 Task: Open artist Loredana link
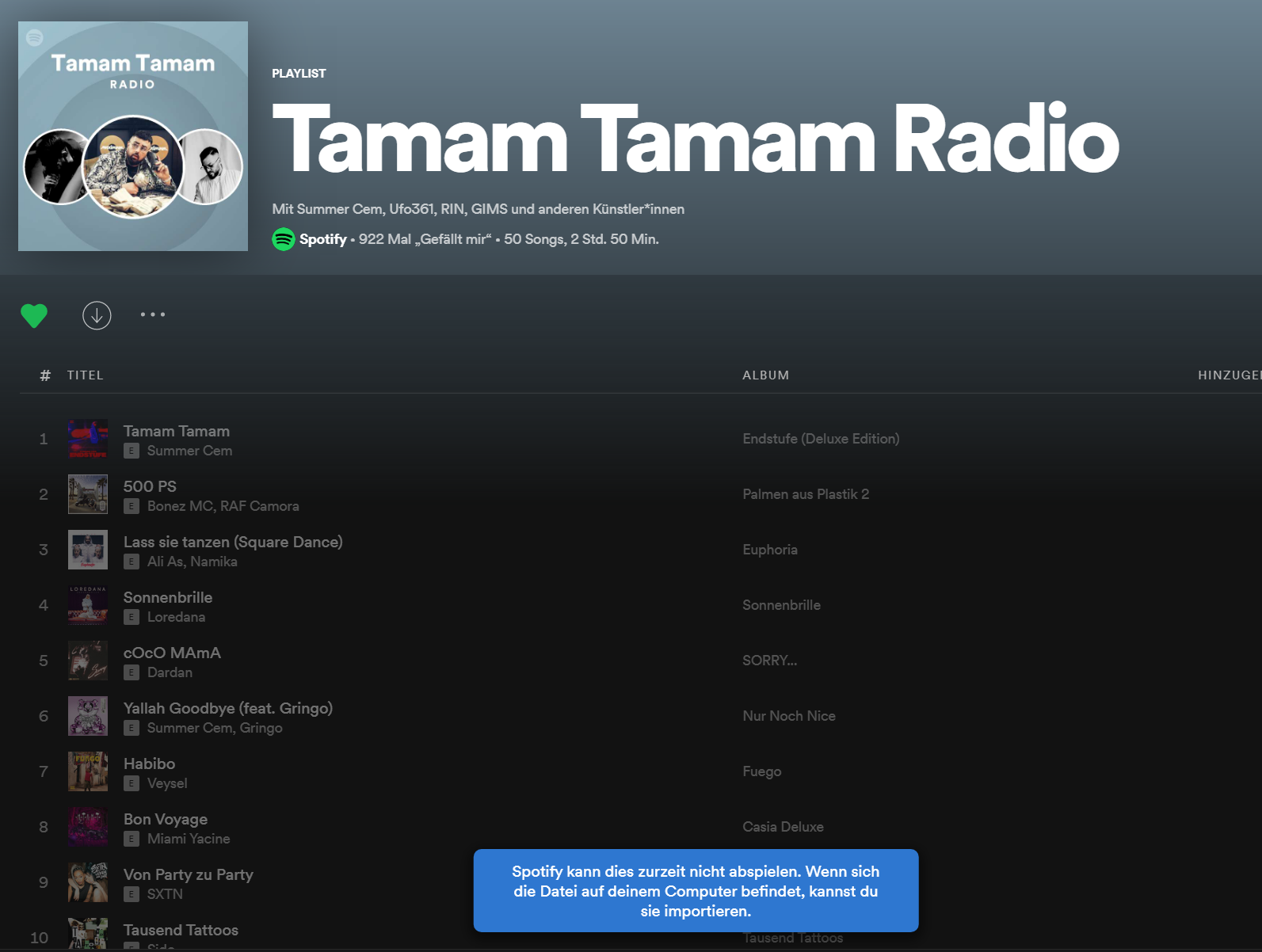coord(176,617)
